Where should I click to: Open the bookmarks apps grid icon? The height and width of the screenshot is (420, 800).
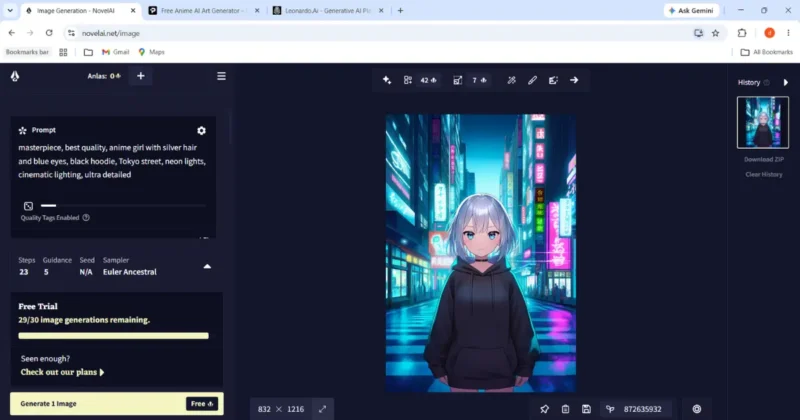click(63, 52)
